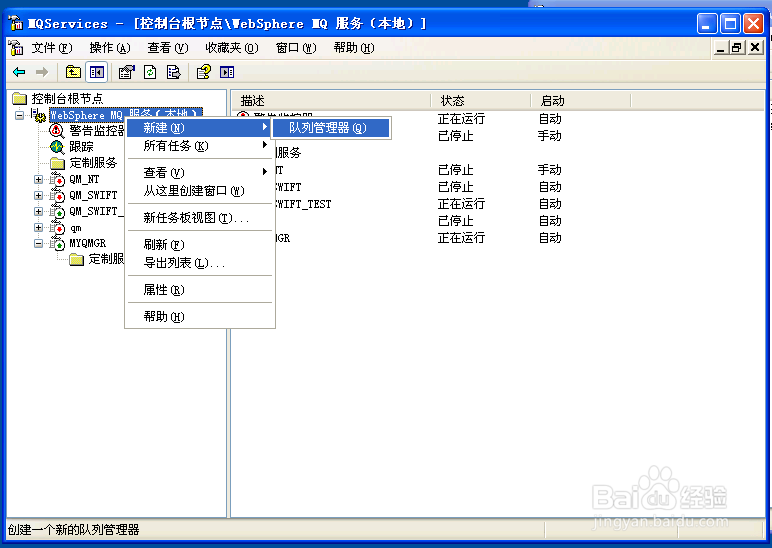The width and height of the screenshot is (772, 548).
Task: Select the 跟踪 tree item
Action: 81,147
